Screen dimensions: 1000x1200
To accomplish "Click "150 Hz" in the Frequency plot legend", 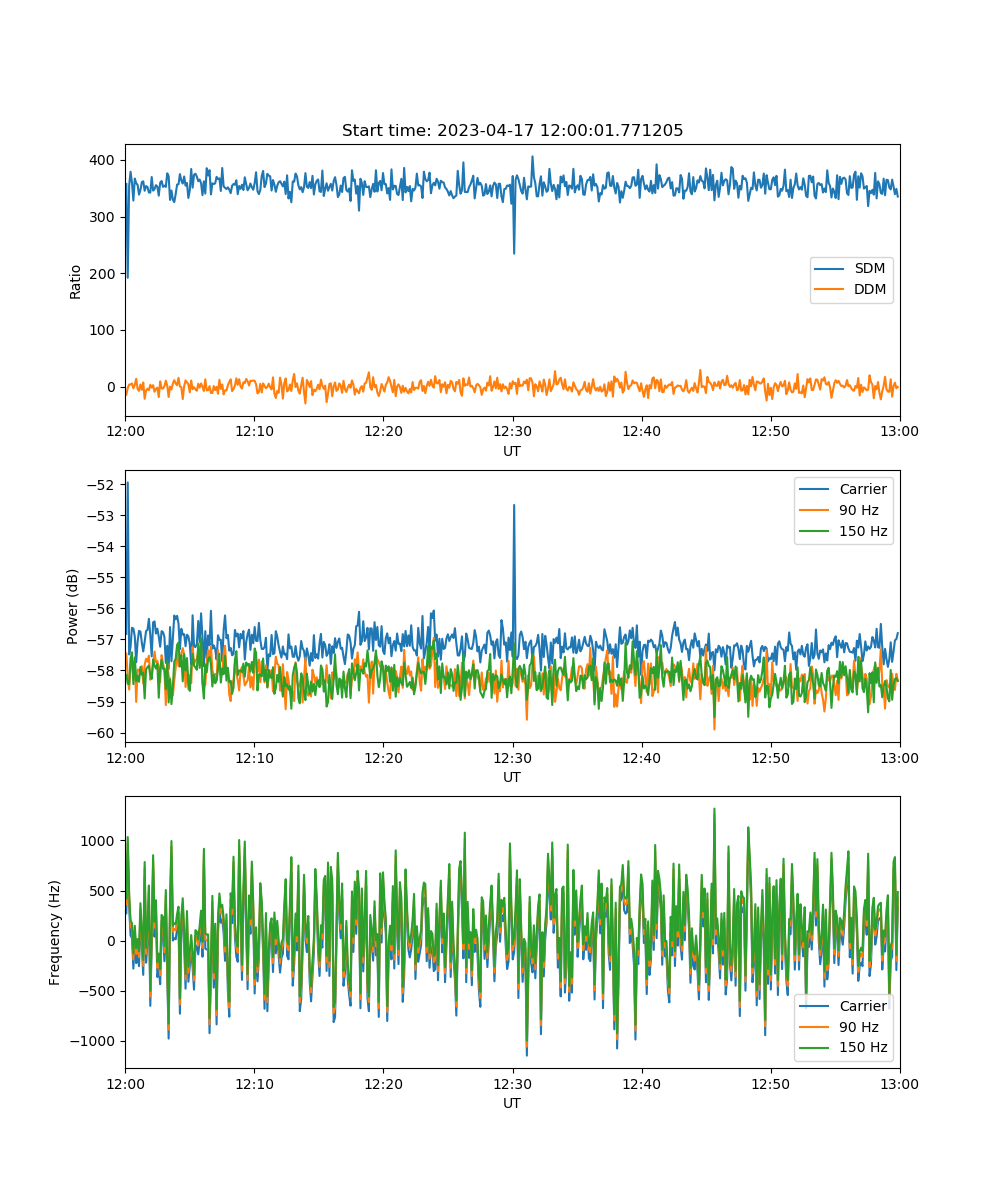I will point(863,1048).
